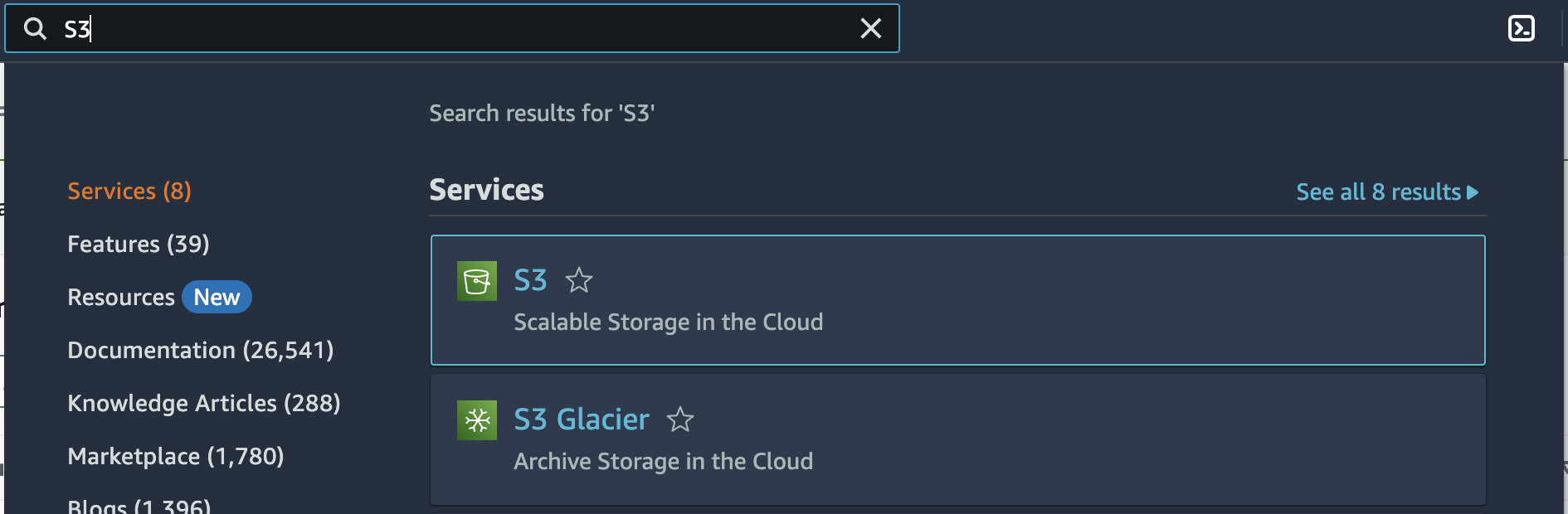Select the Services (8) filter category
Viewport: 1568px width, 514px height.
coord(129,191)
